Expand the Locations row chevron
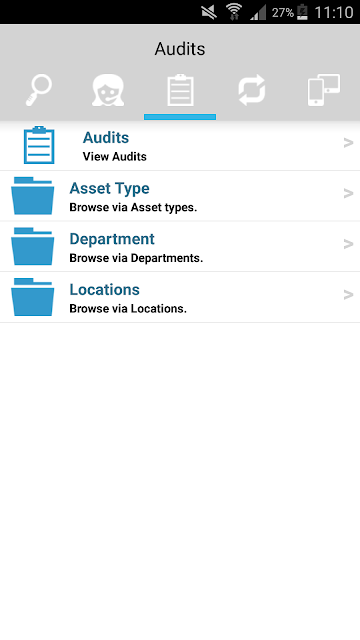360x640 pixels. (348, 295)
